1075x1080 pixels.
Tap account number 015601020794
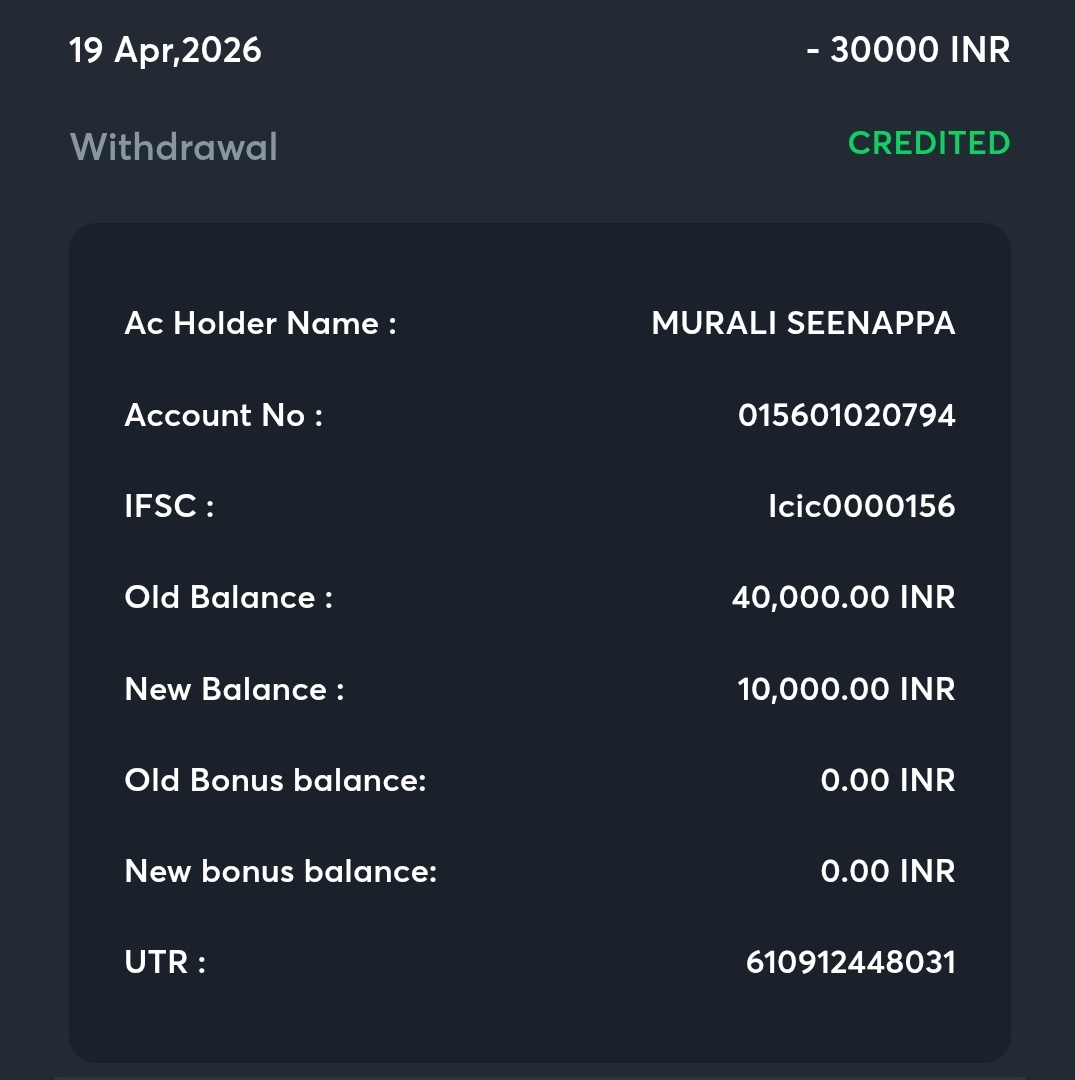(846, 415)
